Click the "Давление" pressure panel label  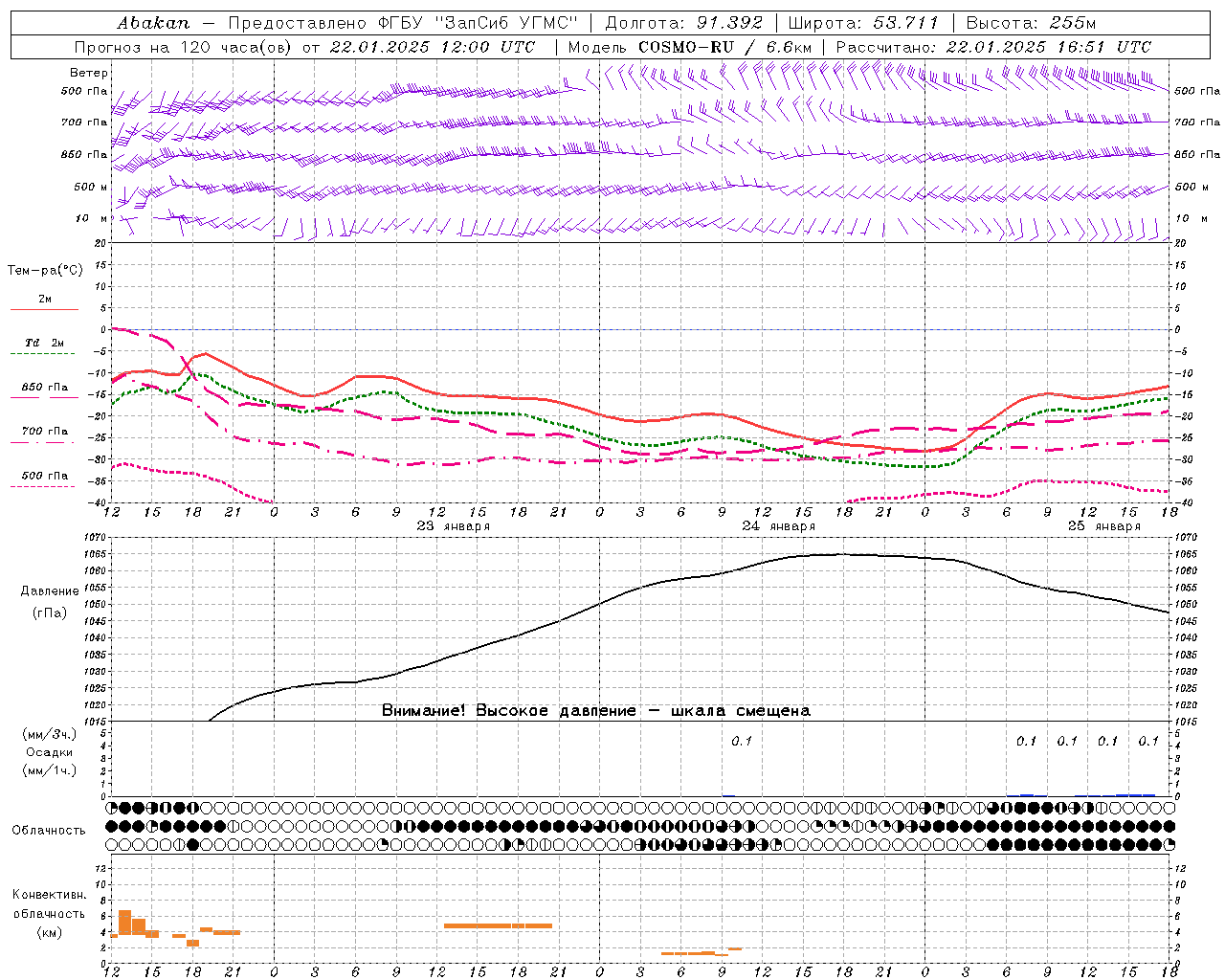tap(50, 591)
